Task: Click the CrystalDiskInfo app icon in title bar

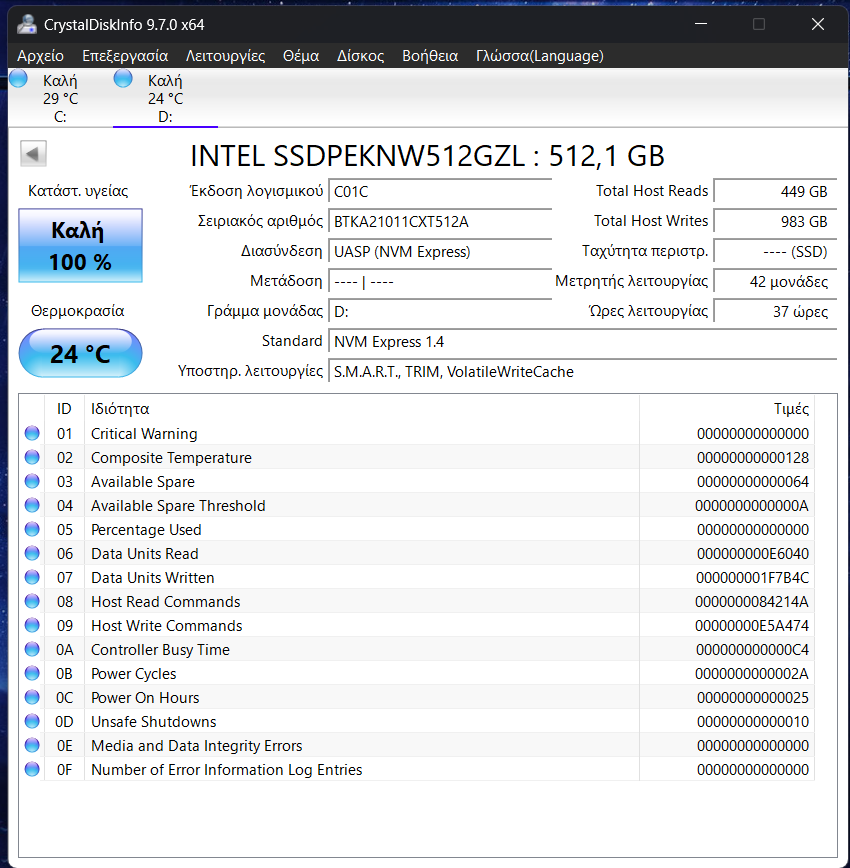Action: [x=26, y=24]
